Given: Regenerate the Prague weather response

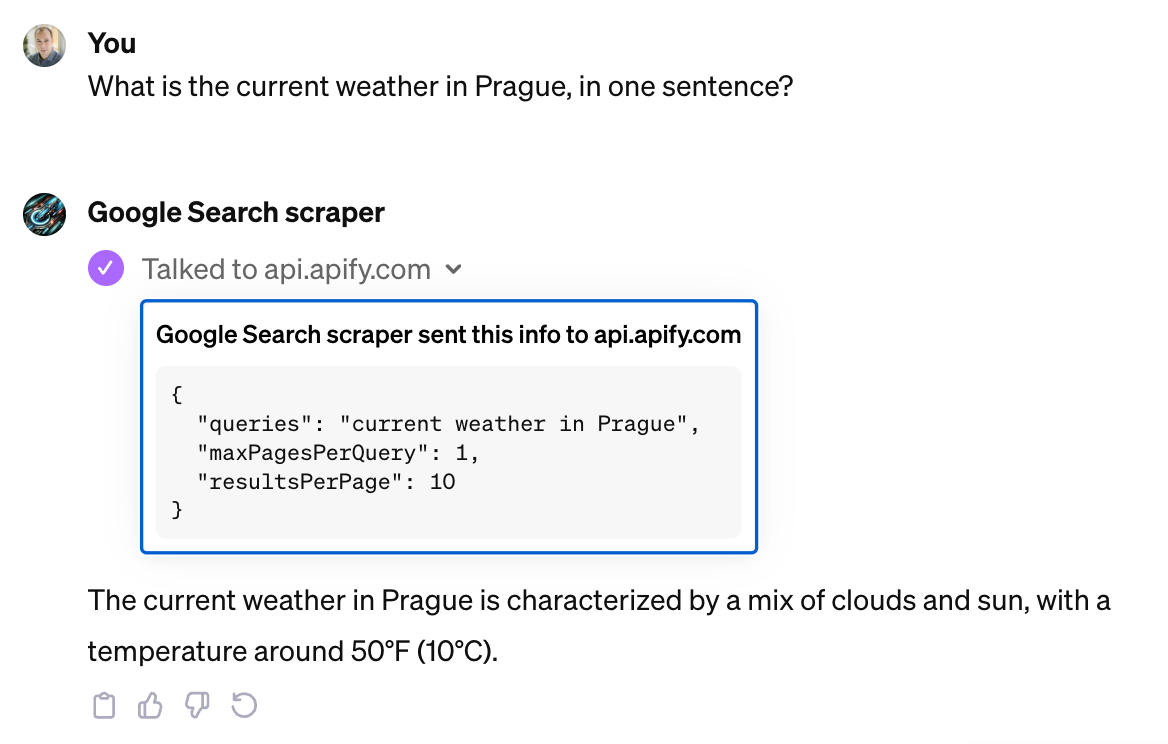Looking at the screenshot, I should pyautogui.click(x=244, y=707).
